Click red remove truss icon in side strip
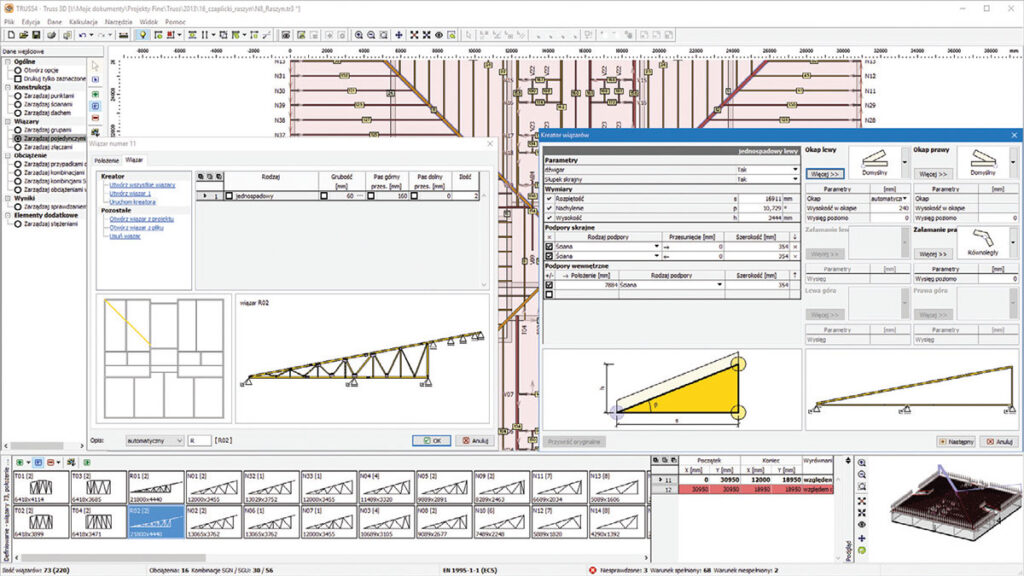The height and width of the screenshot is (576, 1024). click(x=95, y=118)
